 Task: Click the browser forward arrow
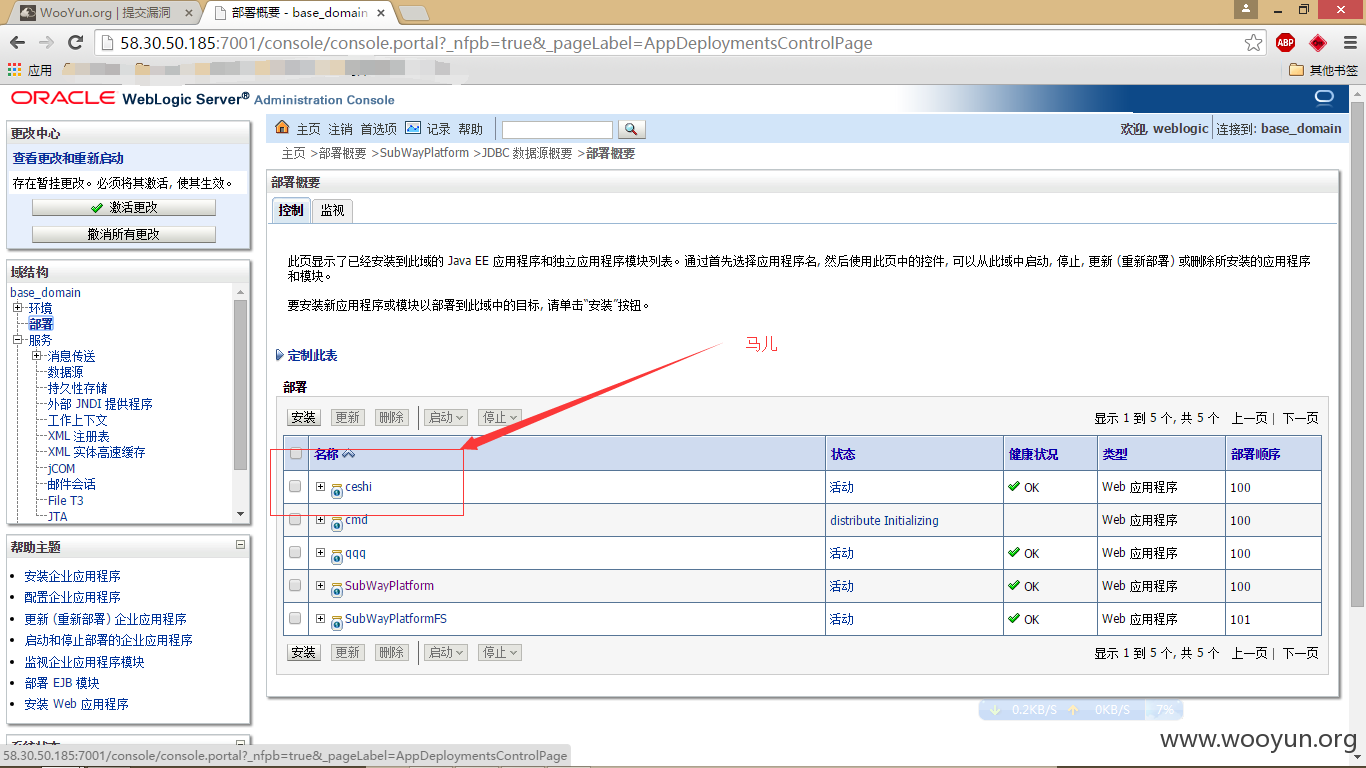46,43
